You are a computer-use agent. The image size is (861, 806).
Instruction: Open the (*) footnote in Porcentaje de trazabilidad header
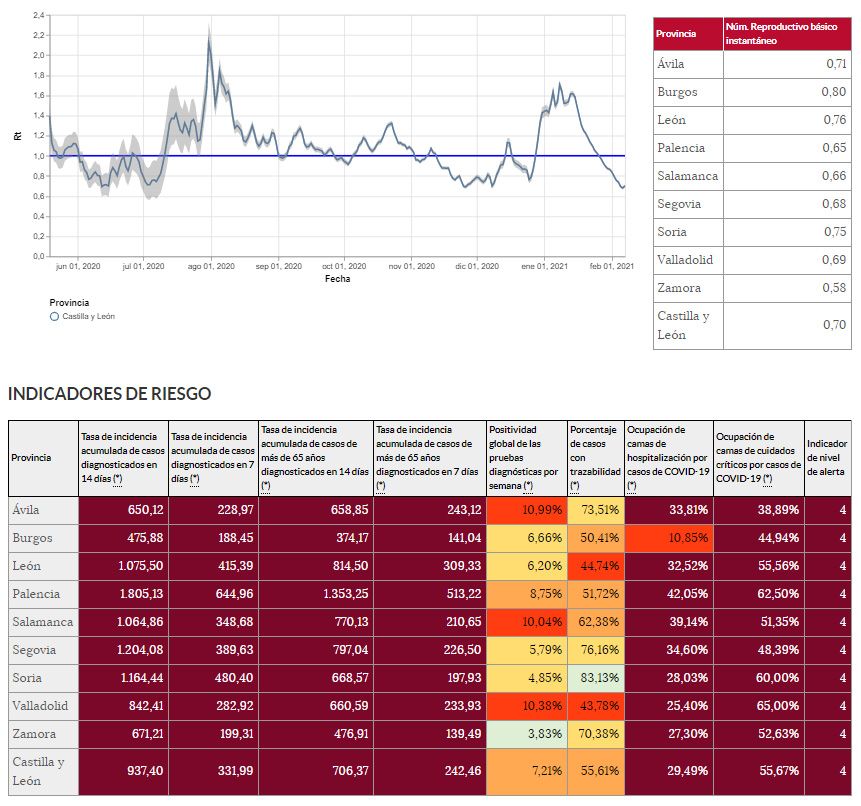pyautogui.click(x=577, y=484)
